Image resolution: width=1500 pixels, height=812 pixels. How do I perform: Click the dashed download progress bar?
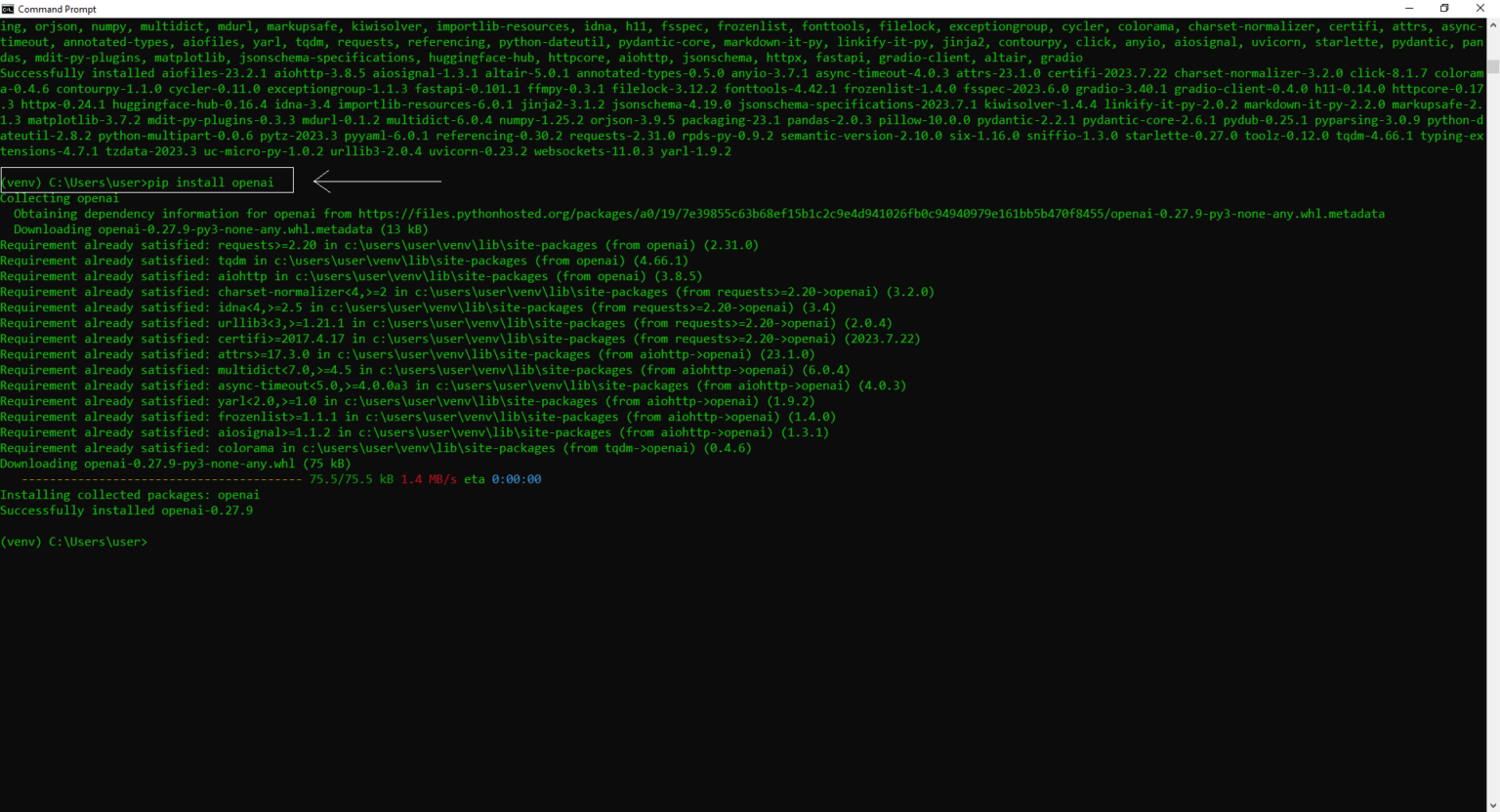click(161, 479)
